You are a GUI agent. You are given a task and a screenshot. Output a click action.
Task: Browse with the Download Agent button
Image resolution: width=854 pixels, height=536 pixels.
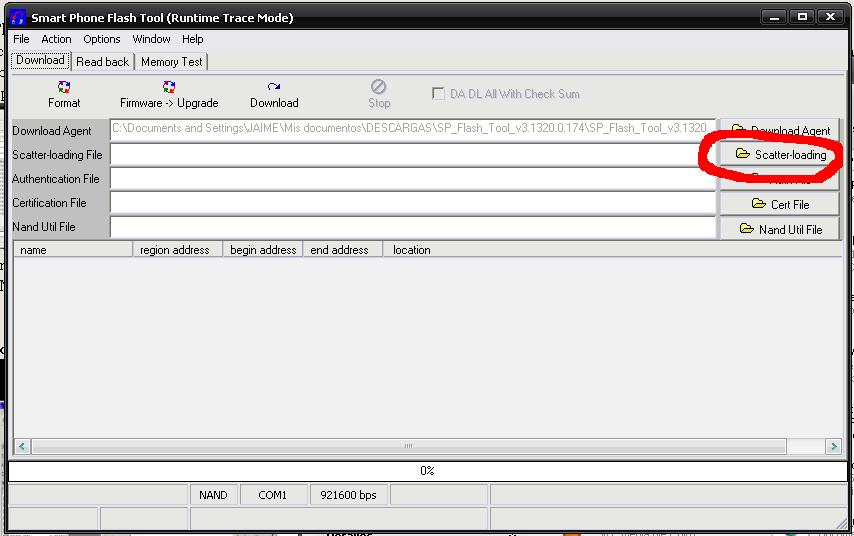tap(779, 130)
